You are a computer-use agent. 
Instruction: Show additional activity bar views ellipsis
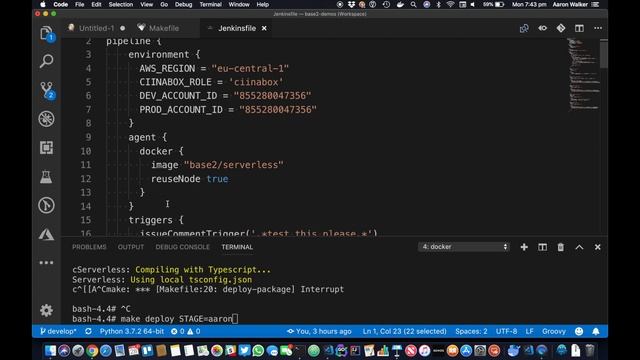tap(47, 262)
